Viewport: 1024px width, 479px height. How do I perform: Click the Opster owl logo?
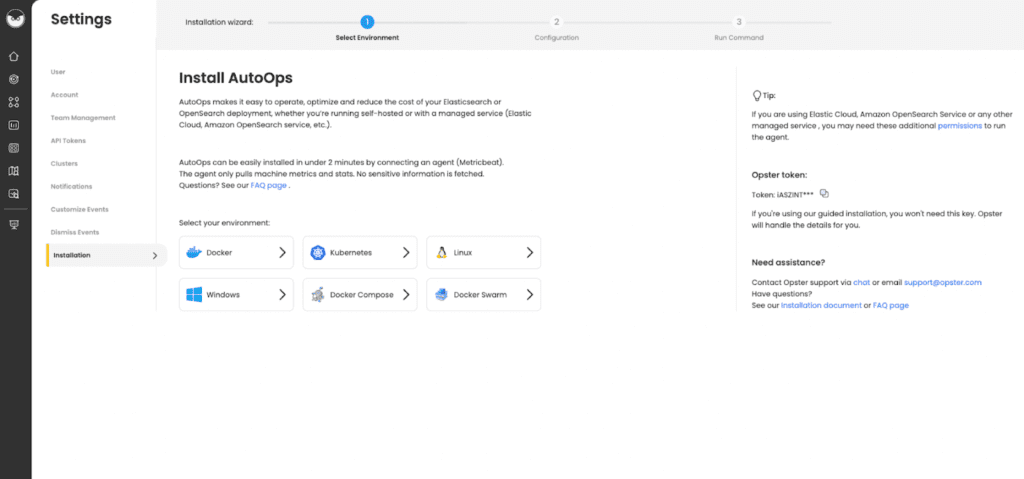pos(14,19)
